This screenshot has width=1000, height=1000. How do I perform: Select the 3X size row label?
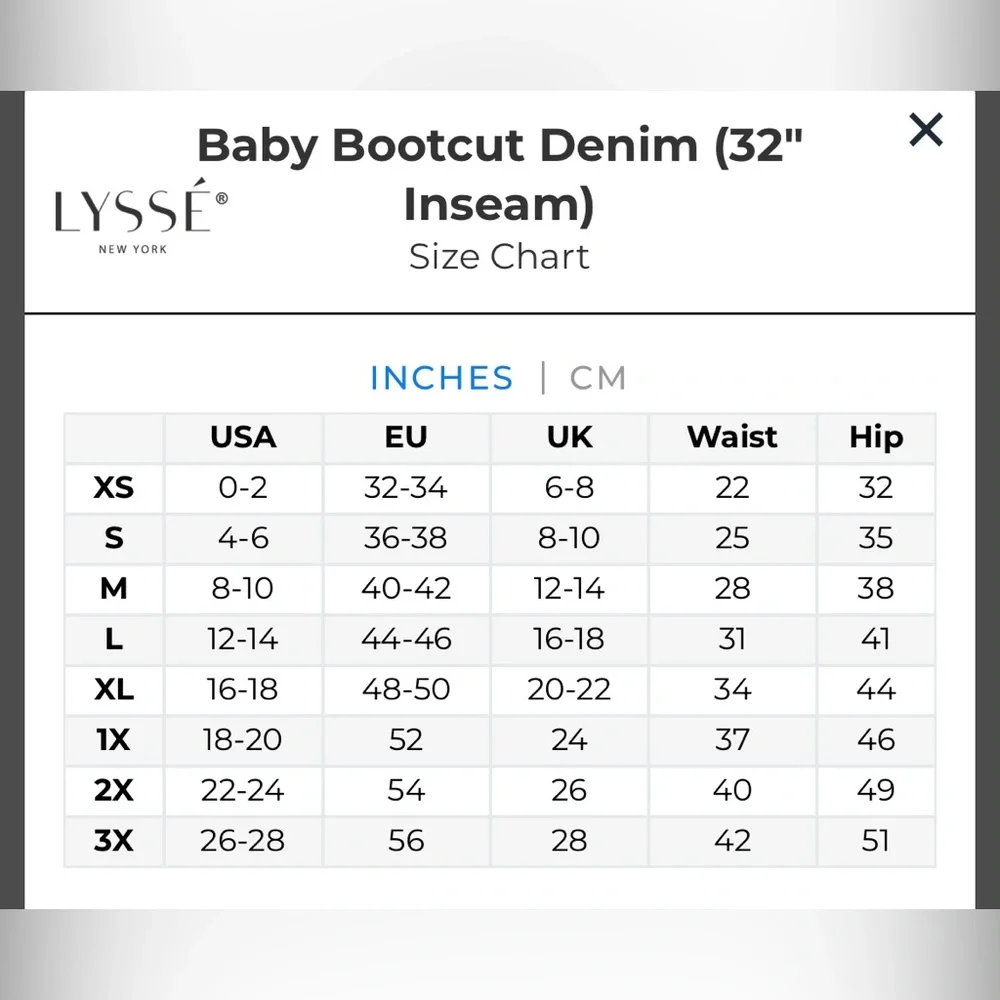click(x=113, y=841)
